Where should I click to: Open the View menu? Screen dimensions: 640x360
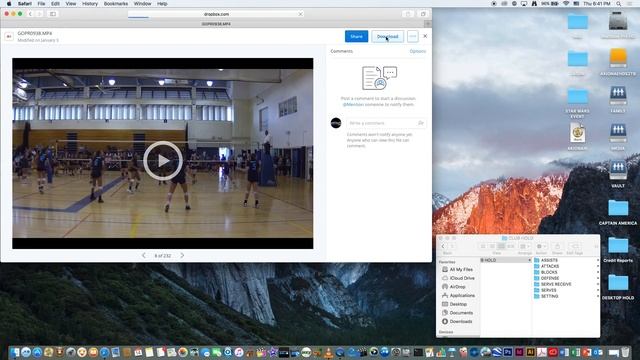point(71,4)
